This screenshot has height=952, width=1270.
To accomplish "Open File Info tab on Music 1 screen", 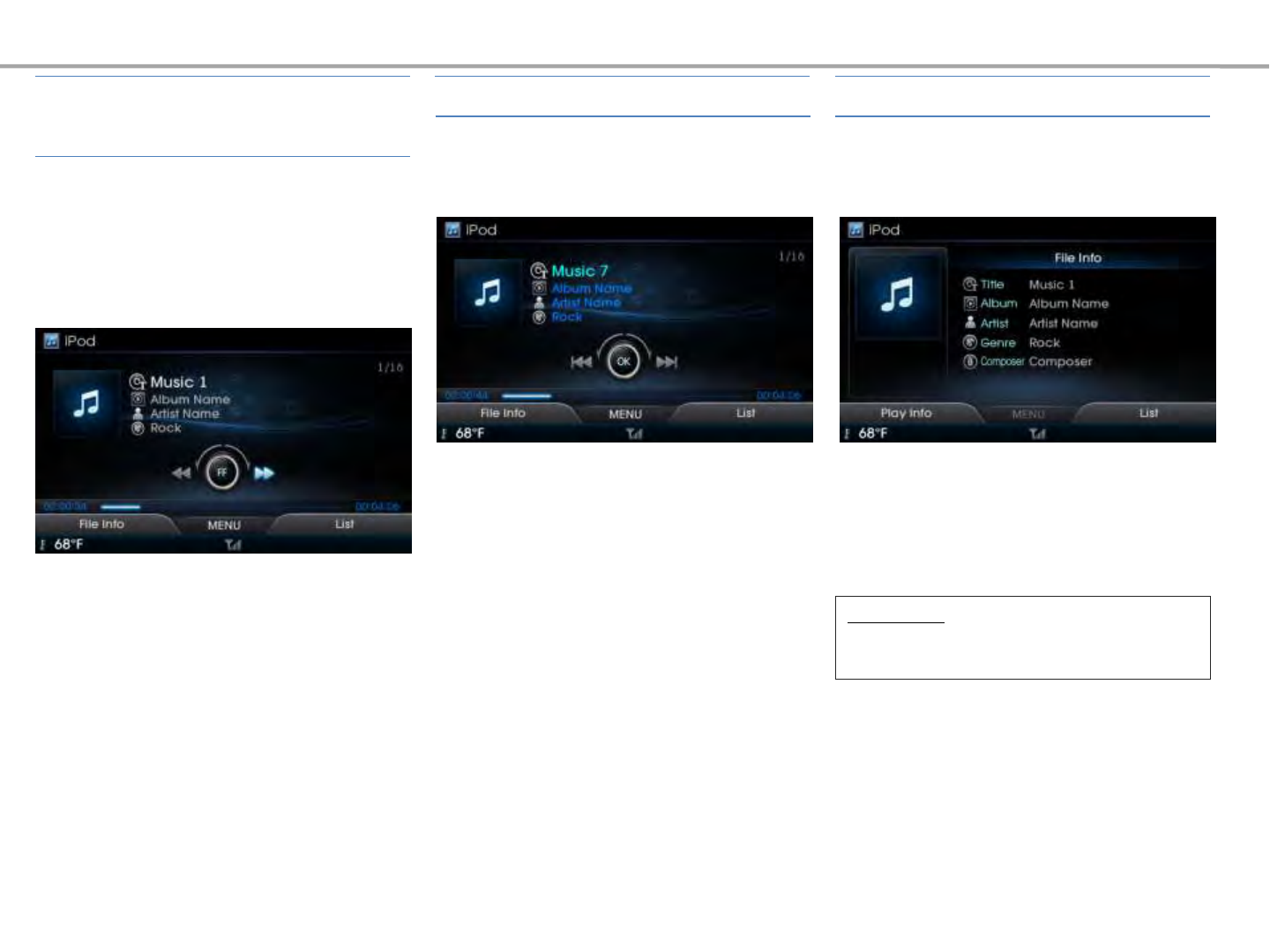I will pos(101,524).
